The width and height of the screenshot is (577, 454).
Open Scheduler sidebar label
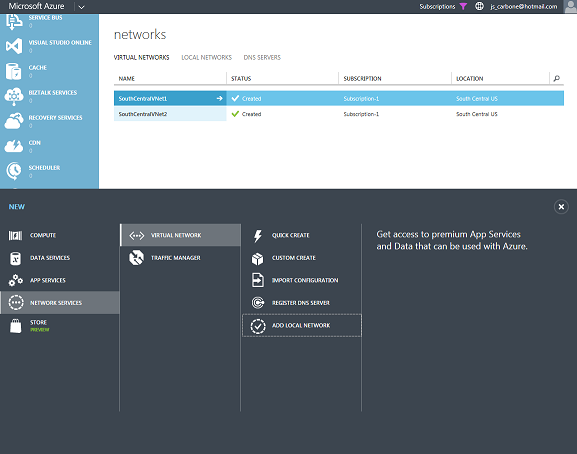(45, 168)
